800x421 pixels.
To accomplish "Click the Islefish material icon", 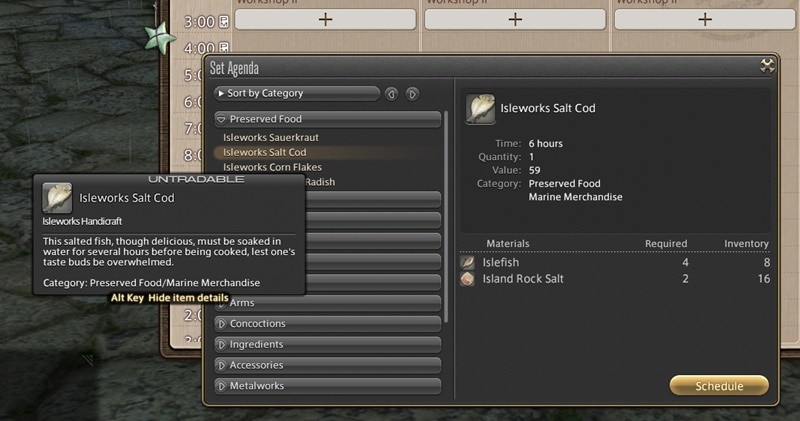I will point(467,262).
